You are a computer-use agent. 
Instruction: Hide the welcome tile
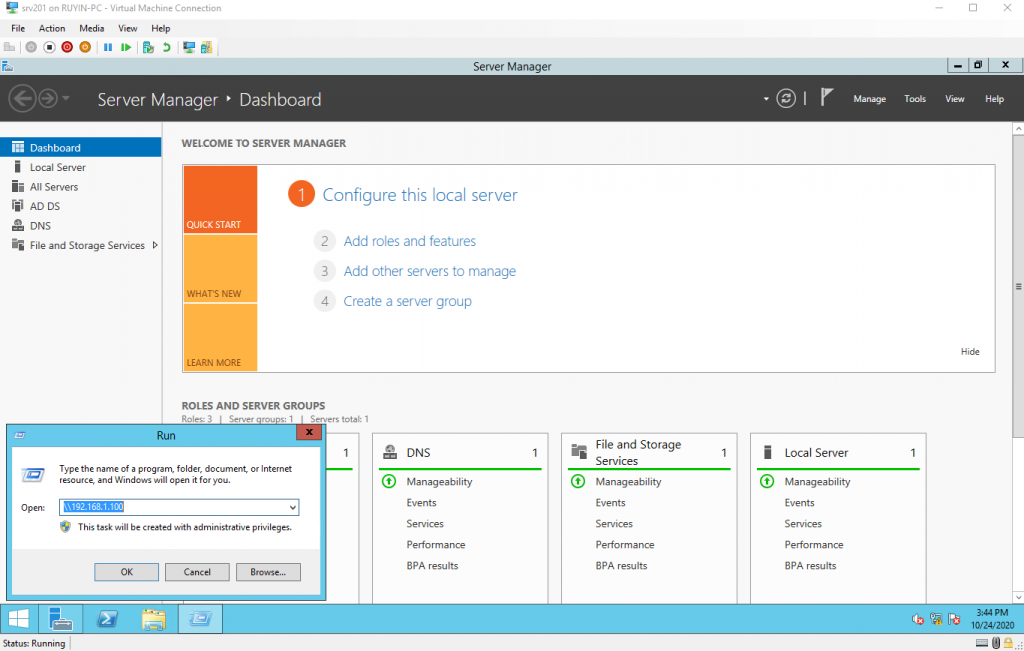(970, 351)
